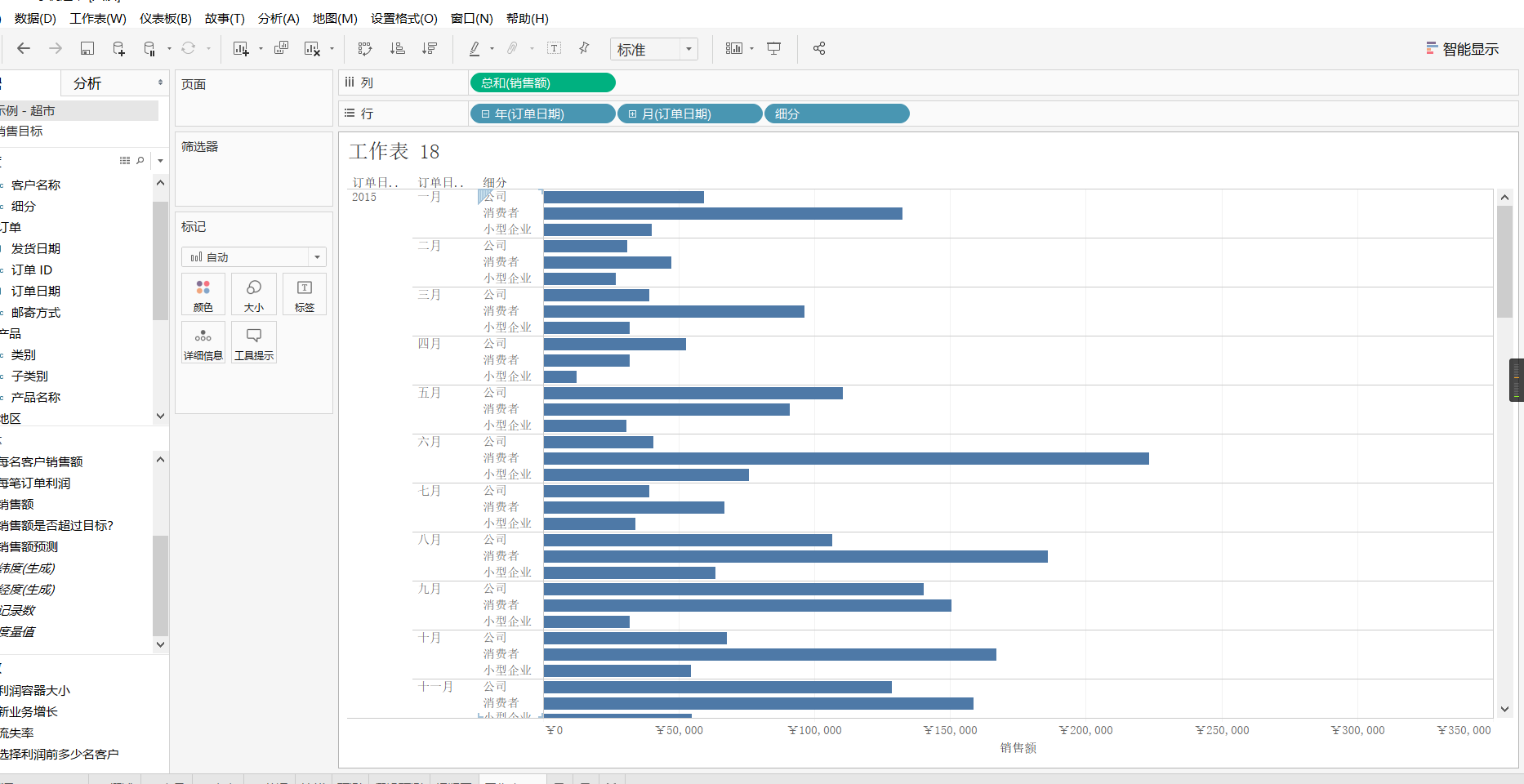Select the 示例 - 超市 data source
1524x784 pixels.
(x=78, y=110)
